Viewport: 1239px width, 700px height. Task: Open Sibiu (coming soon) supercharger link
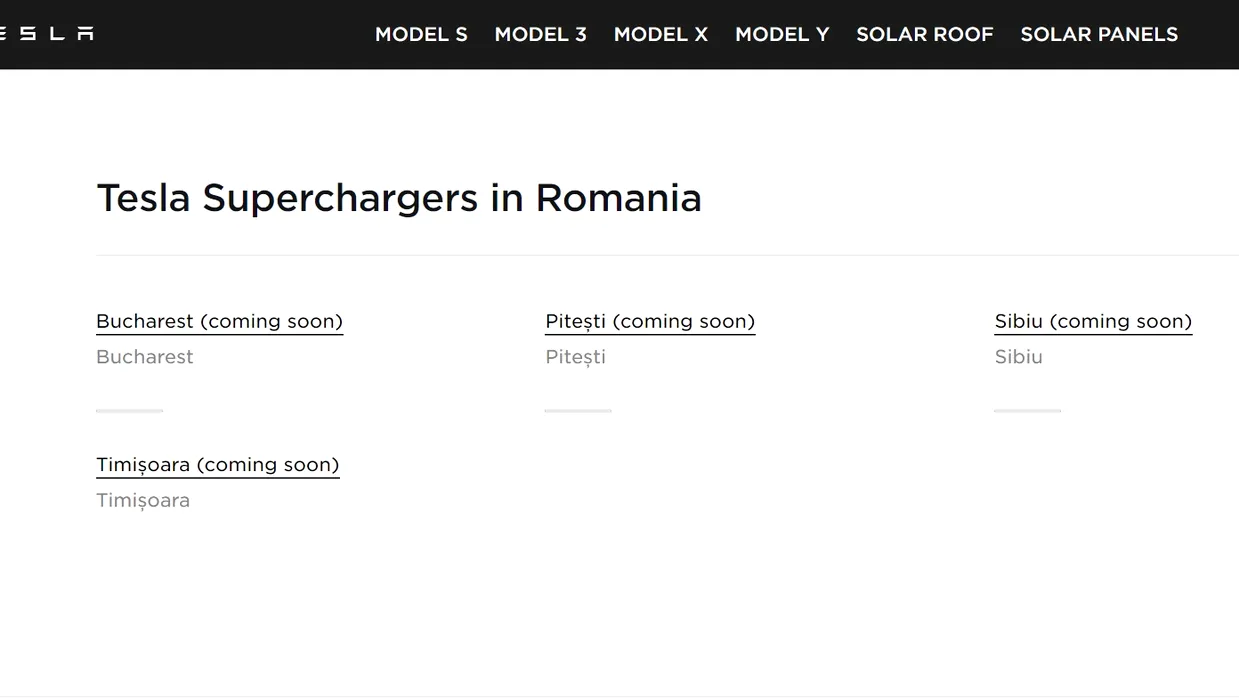(1093, 321)
